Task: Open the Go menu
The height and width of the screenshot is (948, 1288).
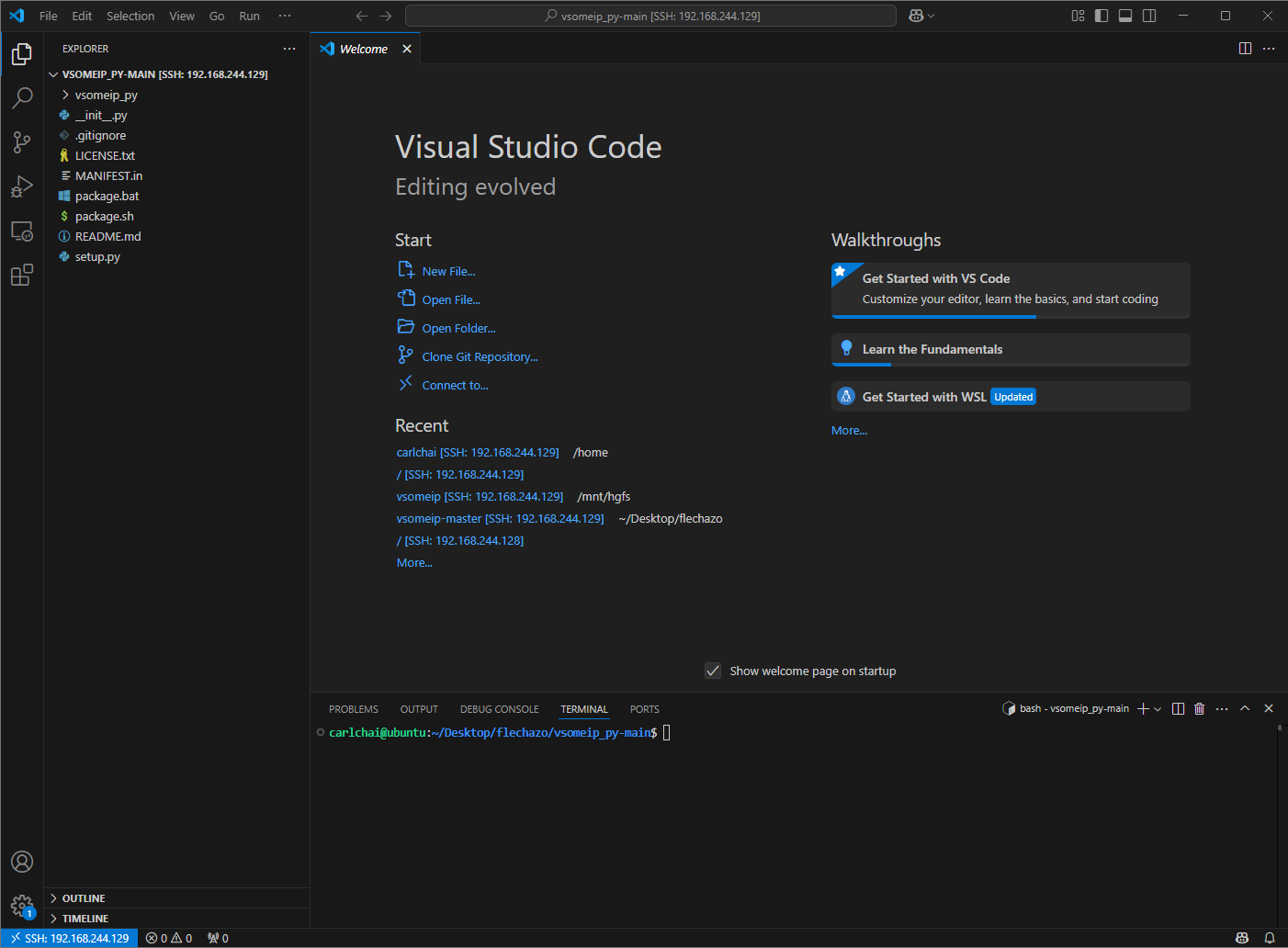Action: coord(217,16)
